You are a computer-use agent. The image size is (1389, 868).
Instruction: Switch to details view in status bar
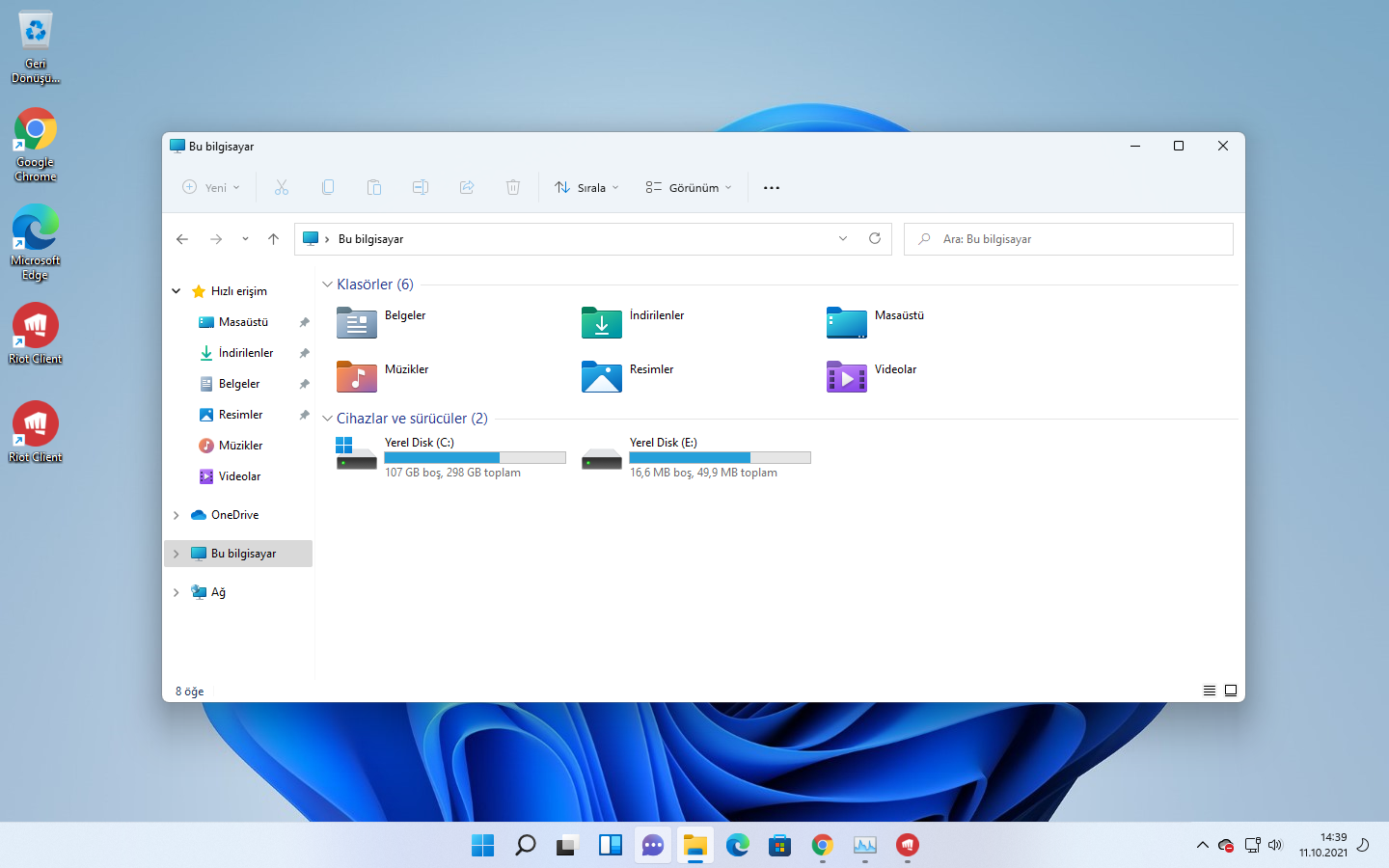point(1210,691)
